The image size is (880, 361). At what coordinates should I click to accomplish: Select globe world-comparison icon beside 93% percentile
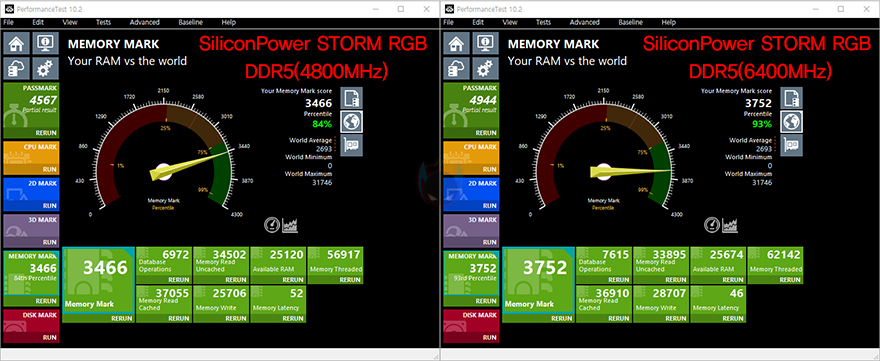[x=791, y=121]
